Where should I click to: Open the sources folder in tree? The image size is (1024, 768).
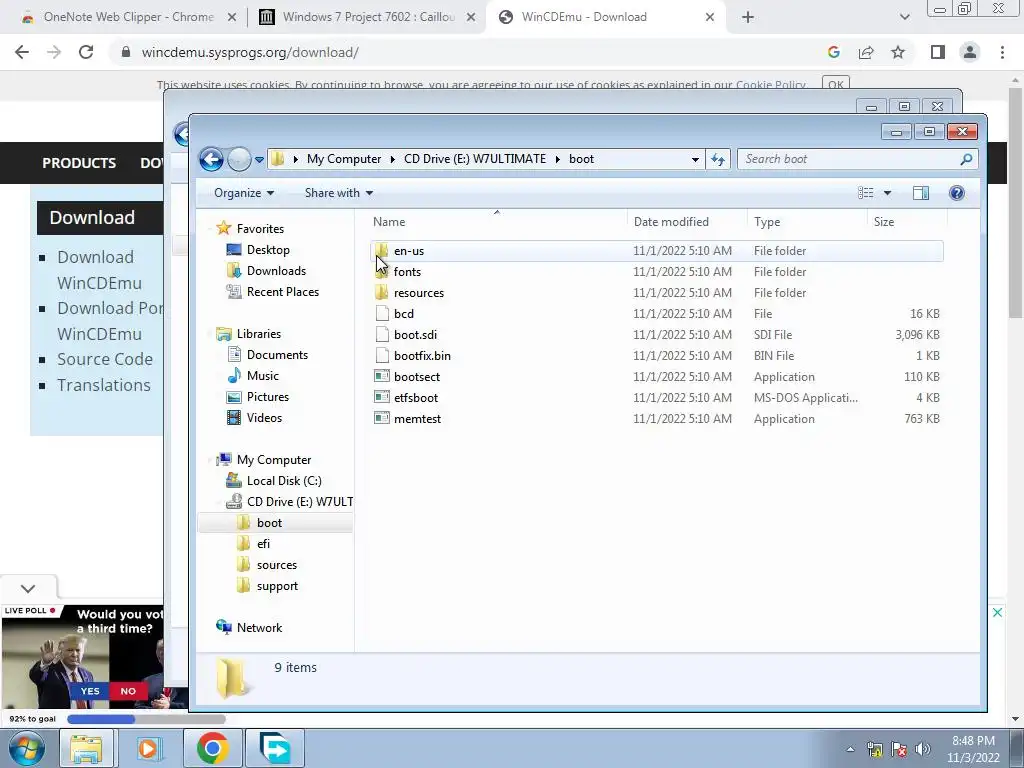click(276, 565)
